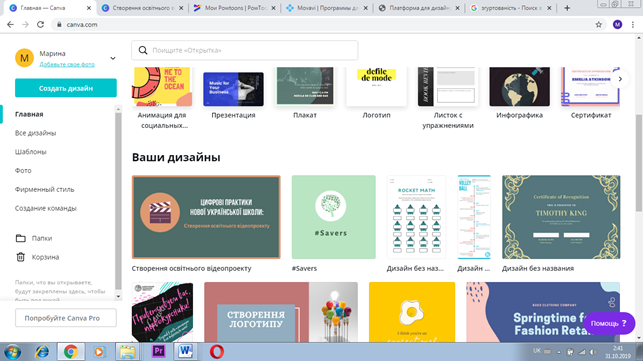643x361 pixels.
Task: Open Word from the taskbar
Action: [185, 351]
